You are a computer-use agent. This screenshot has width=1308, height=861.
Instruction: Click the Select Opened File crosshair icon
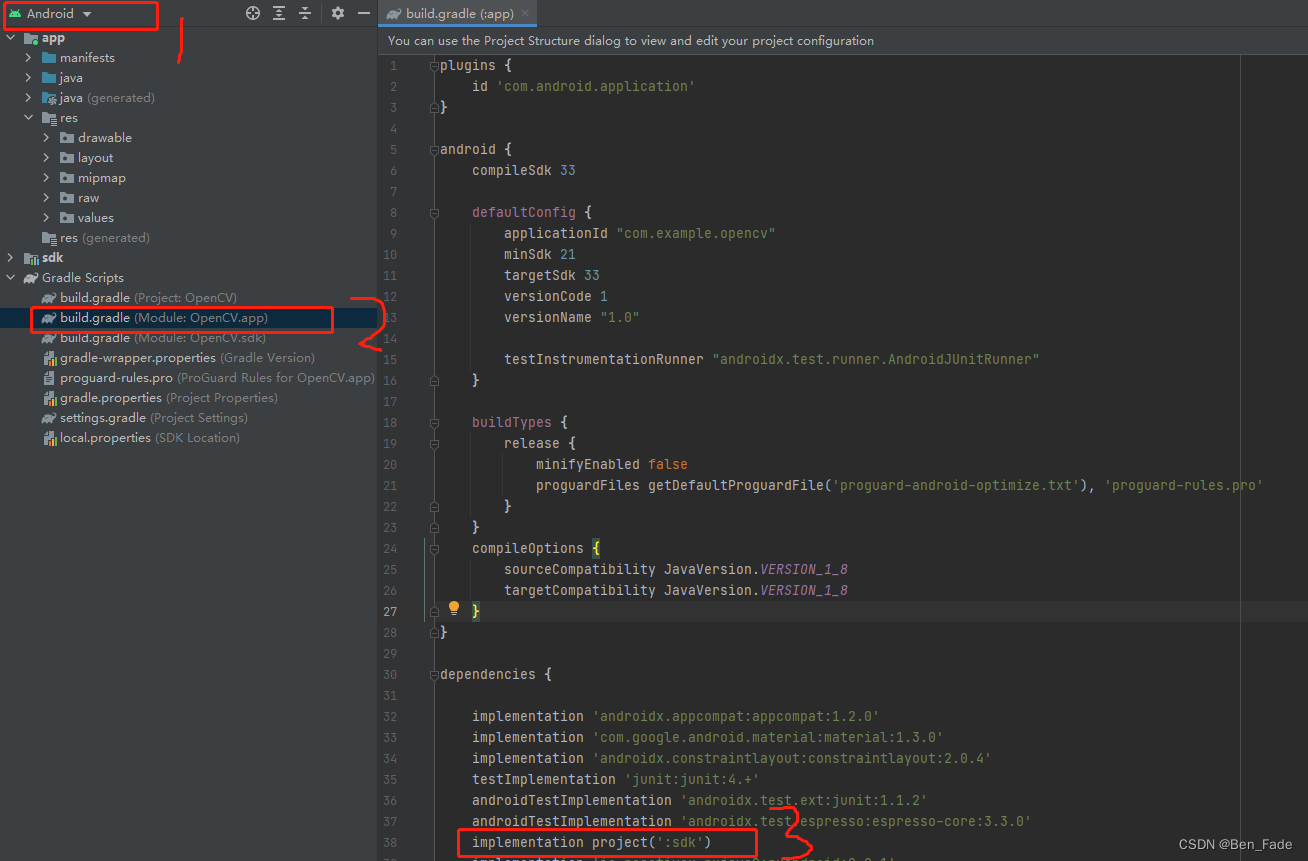tap(252, 13)
